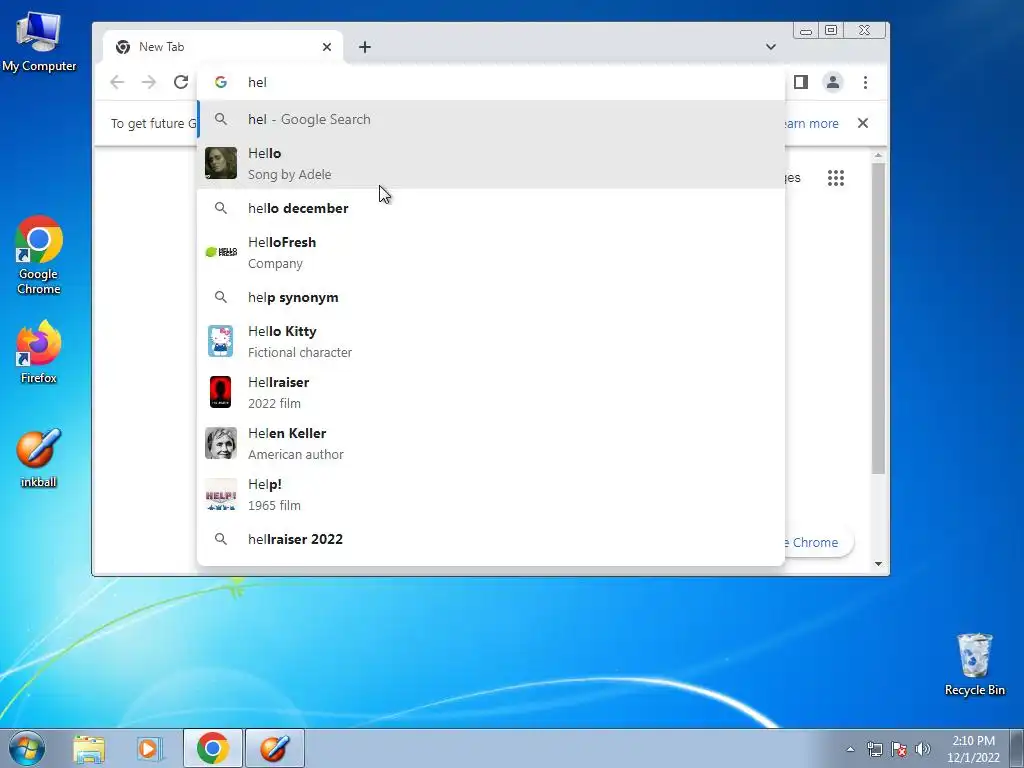The height and width of the screenshot is (768, 1024).
Task: Select Hello Song by Adele suggestion
Action: (491, 163)
